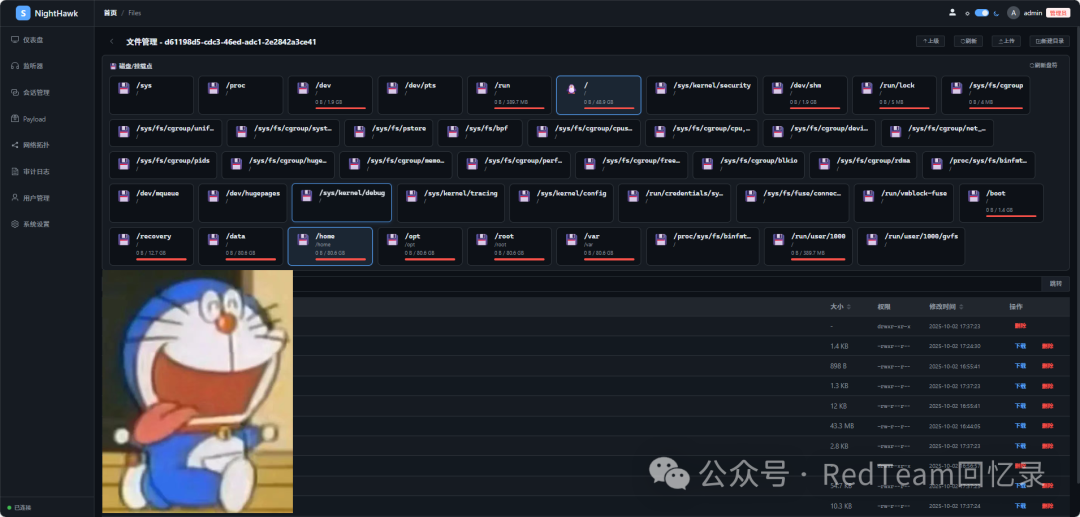
Task: Open the 会话管理 session icon in sidebar
Action: [x=15, y=92]
